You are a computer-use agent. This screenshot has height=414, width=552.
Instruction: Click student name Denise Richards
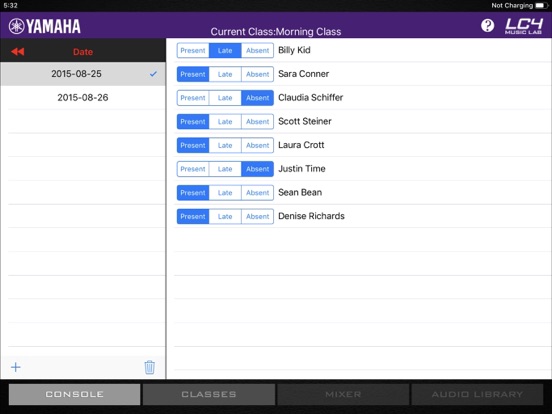(x=311, y=216)
